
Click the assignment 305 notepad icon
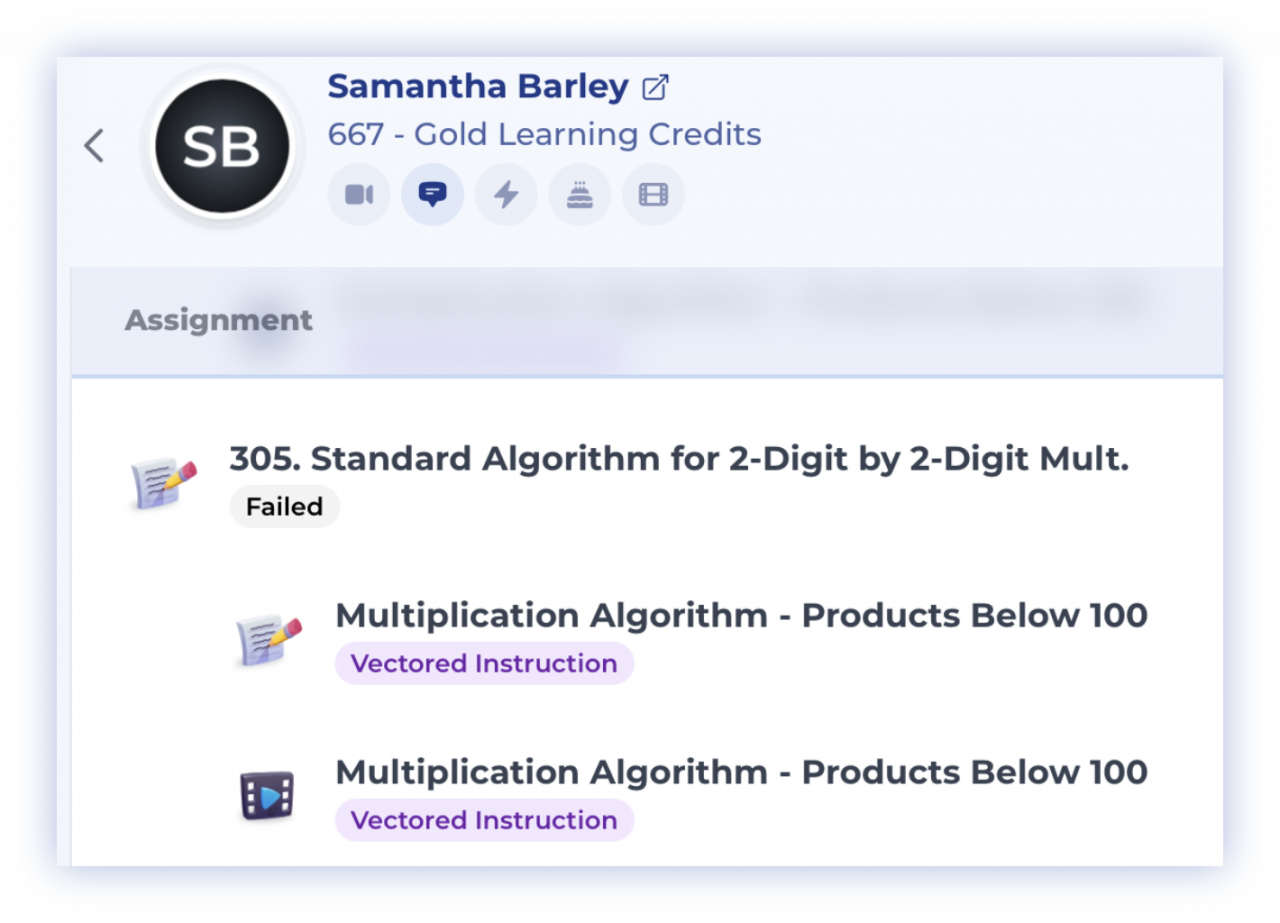click(x=162, y=482)
